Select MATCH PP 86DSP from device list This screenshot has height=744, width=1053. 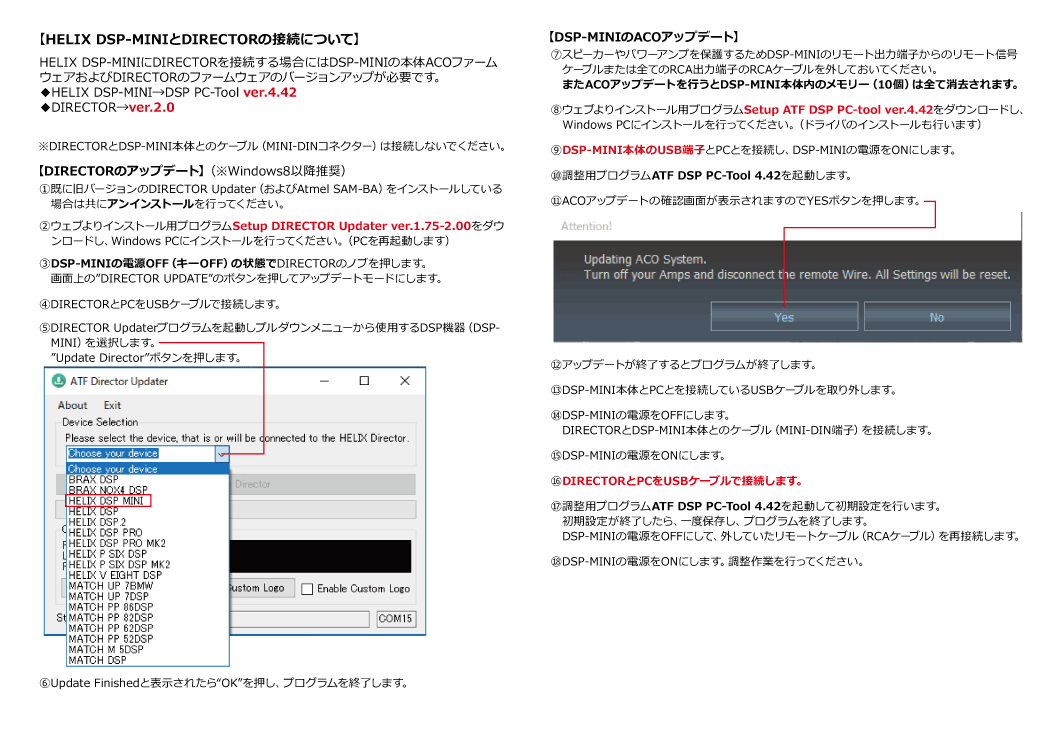148,607
